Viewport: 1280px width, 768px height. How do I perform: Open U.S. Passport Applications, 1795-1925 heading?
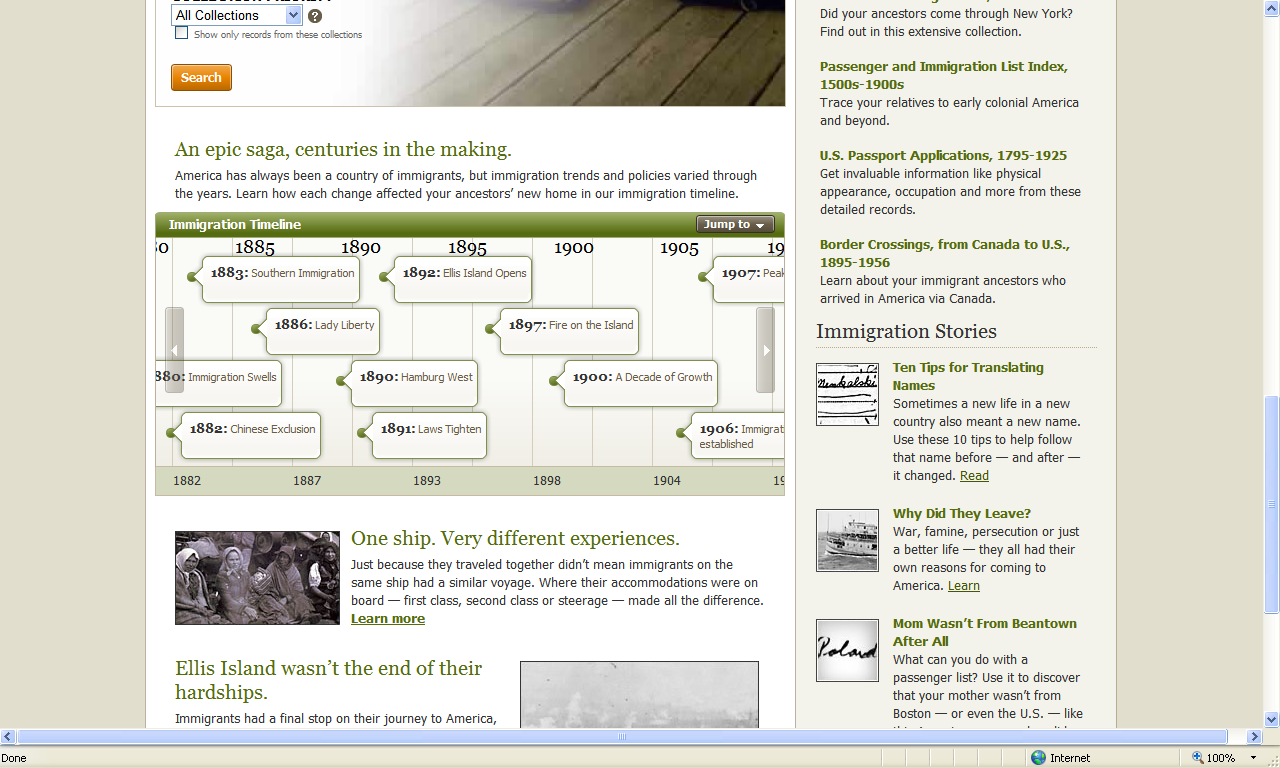[x=942, y=155]
